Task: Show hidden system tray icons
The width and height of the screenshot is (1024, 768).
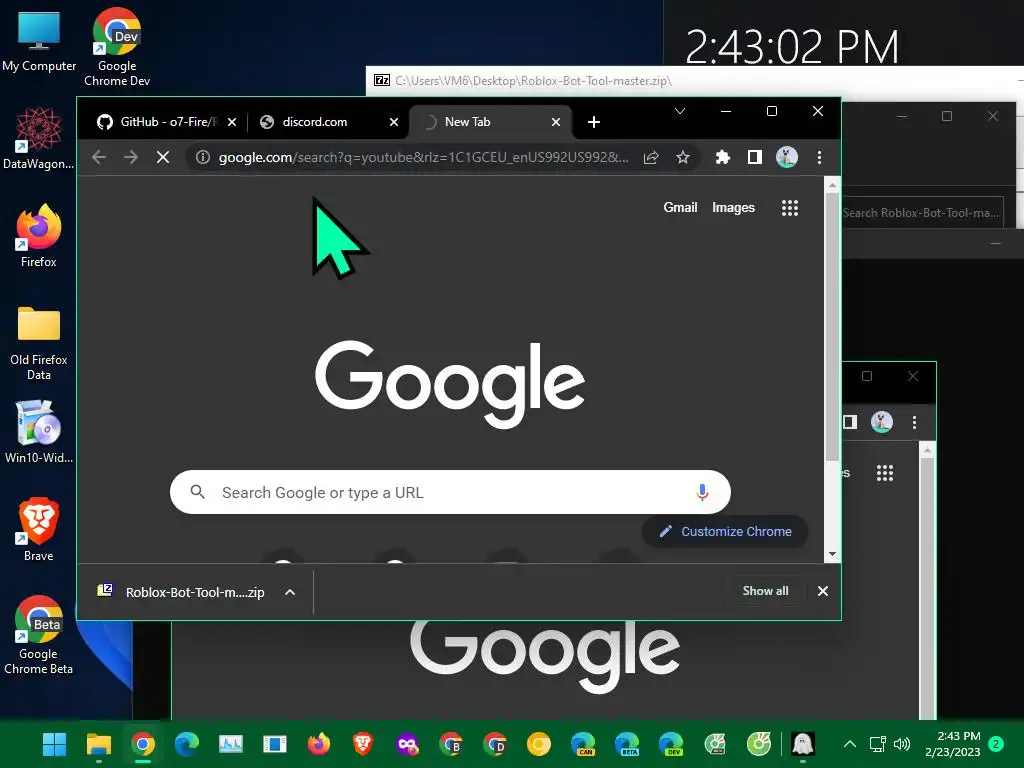Action: point(850,744)
